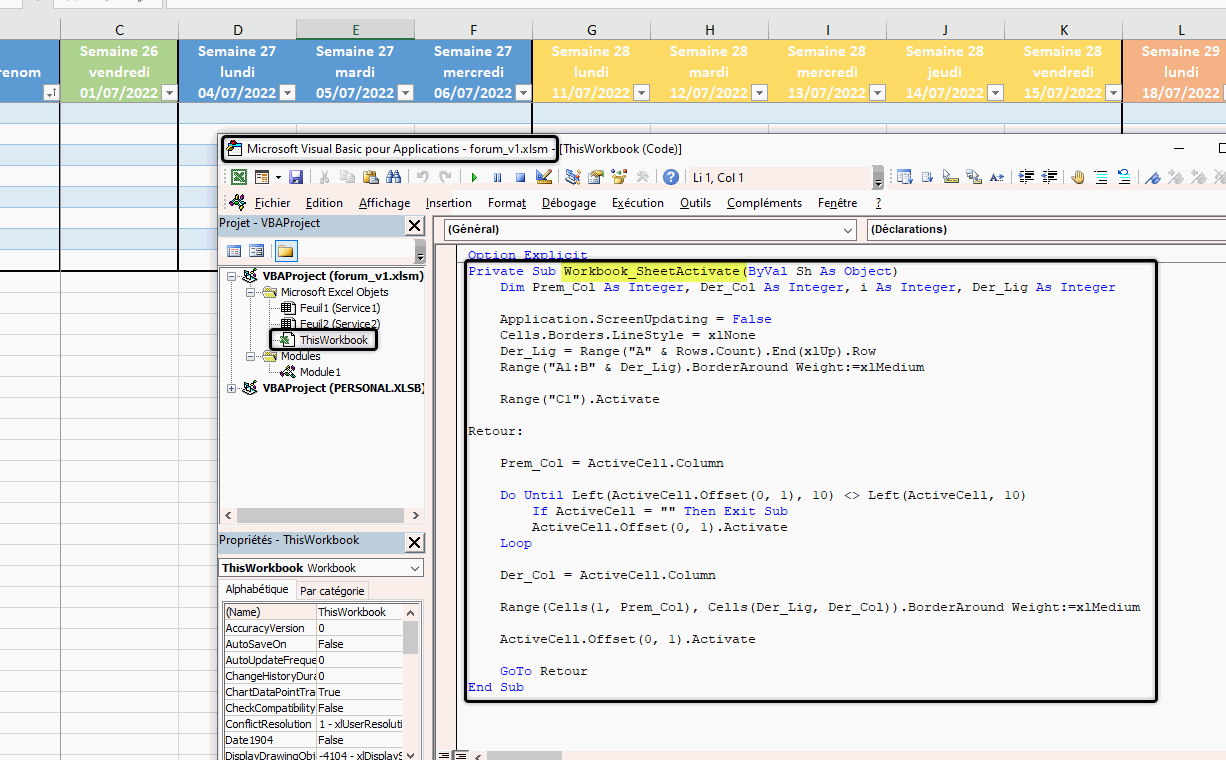The width and height of the screenshot is (1226, 760).
Task: Switch to the Par catégorie tab
Action: (x=333, y=591)
